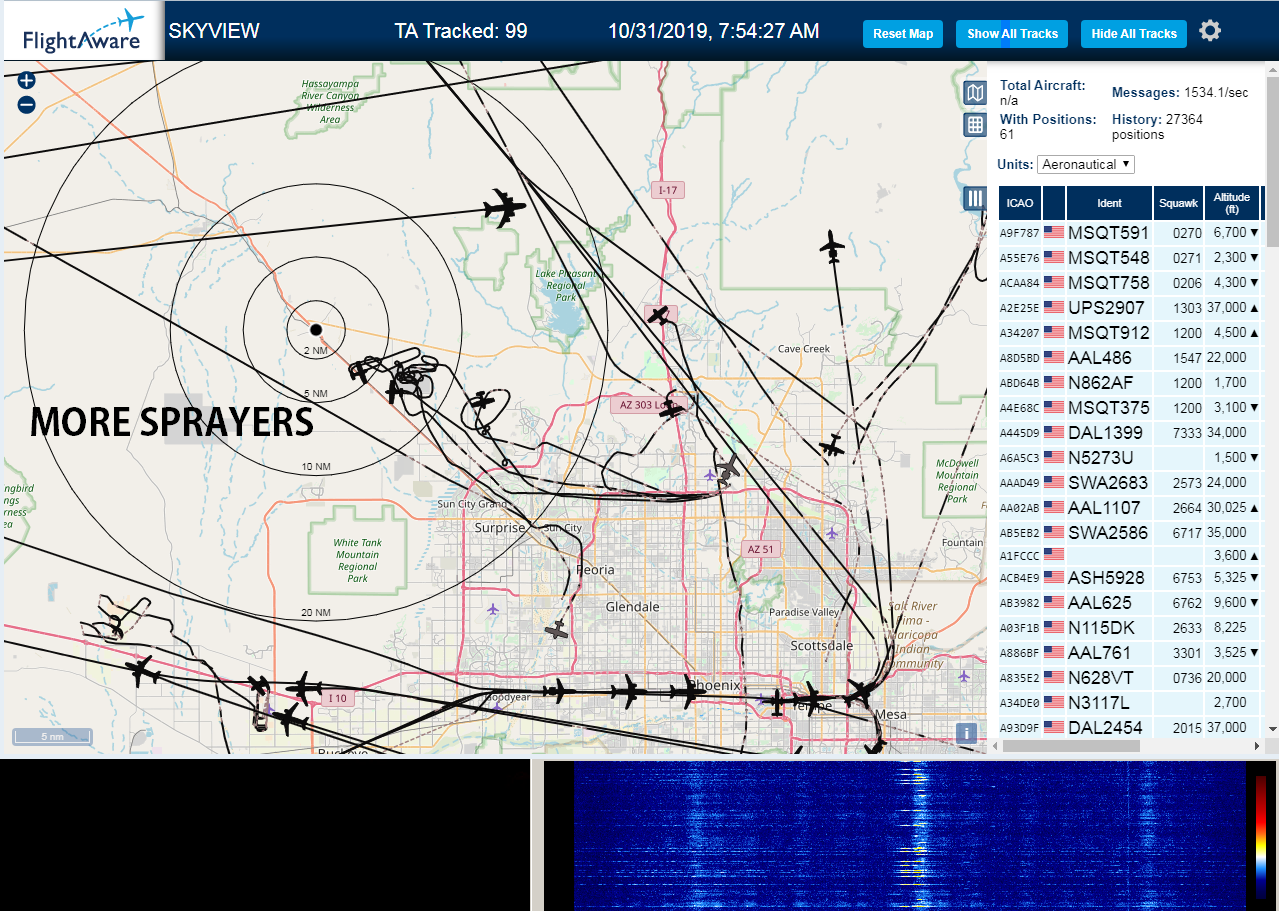
Task: Select aircraft icon near AZ 303 Loop label
Action: (x=672, y=407)
